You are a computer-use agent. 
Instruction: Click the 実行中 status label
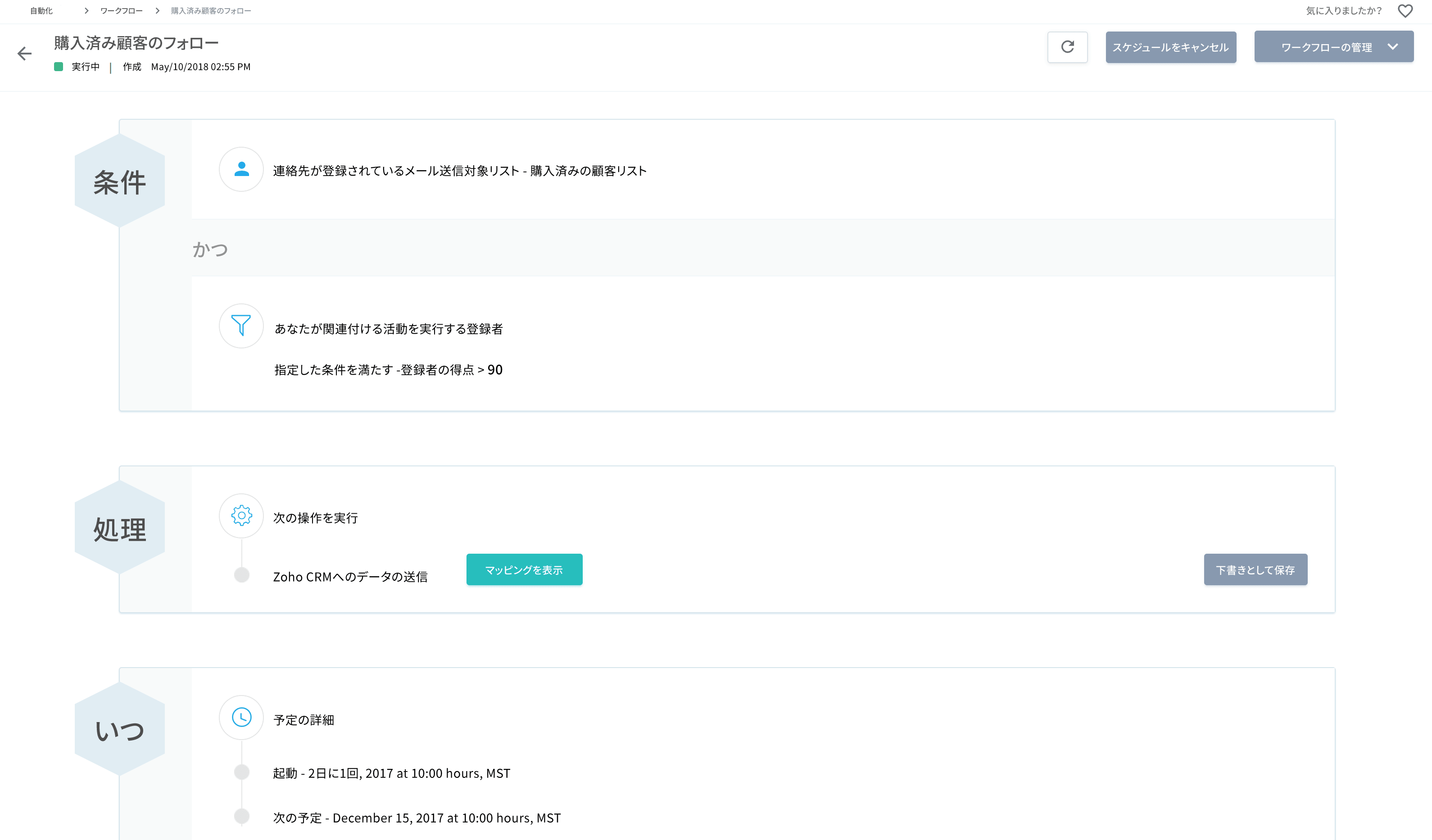(x=85, y=67)
